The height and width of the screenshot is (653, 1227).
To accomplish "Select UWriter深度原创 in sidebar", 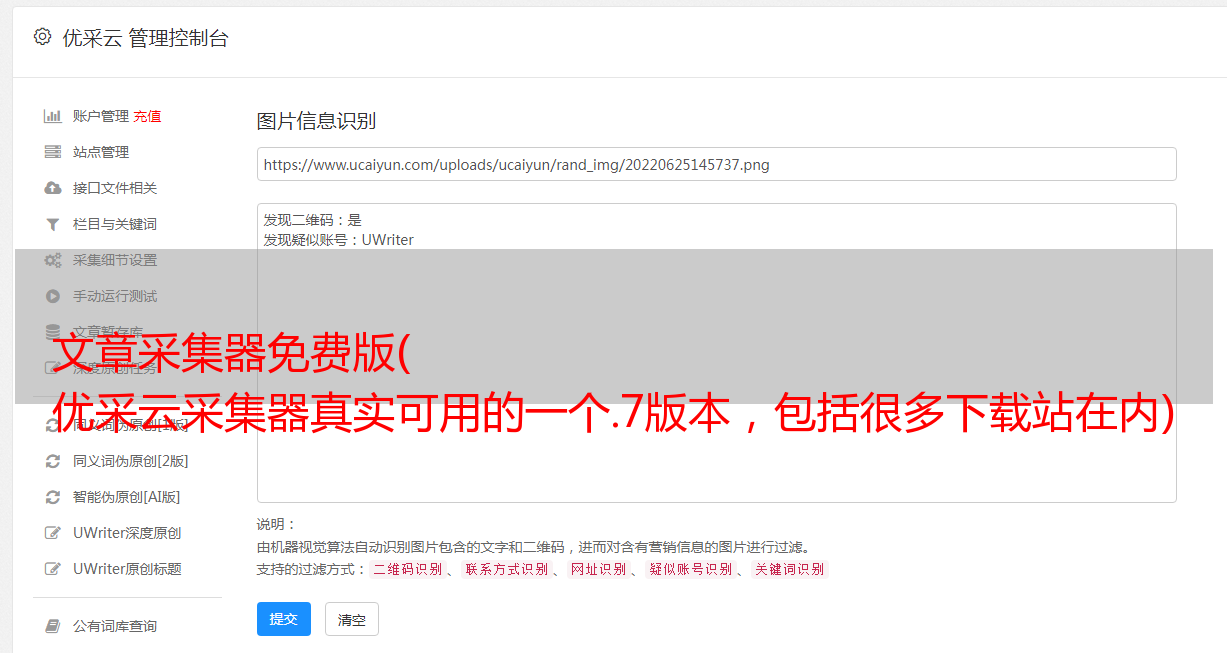I will click(x=127, y=533).
